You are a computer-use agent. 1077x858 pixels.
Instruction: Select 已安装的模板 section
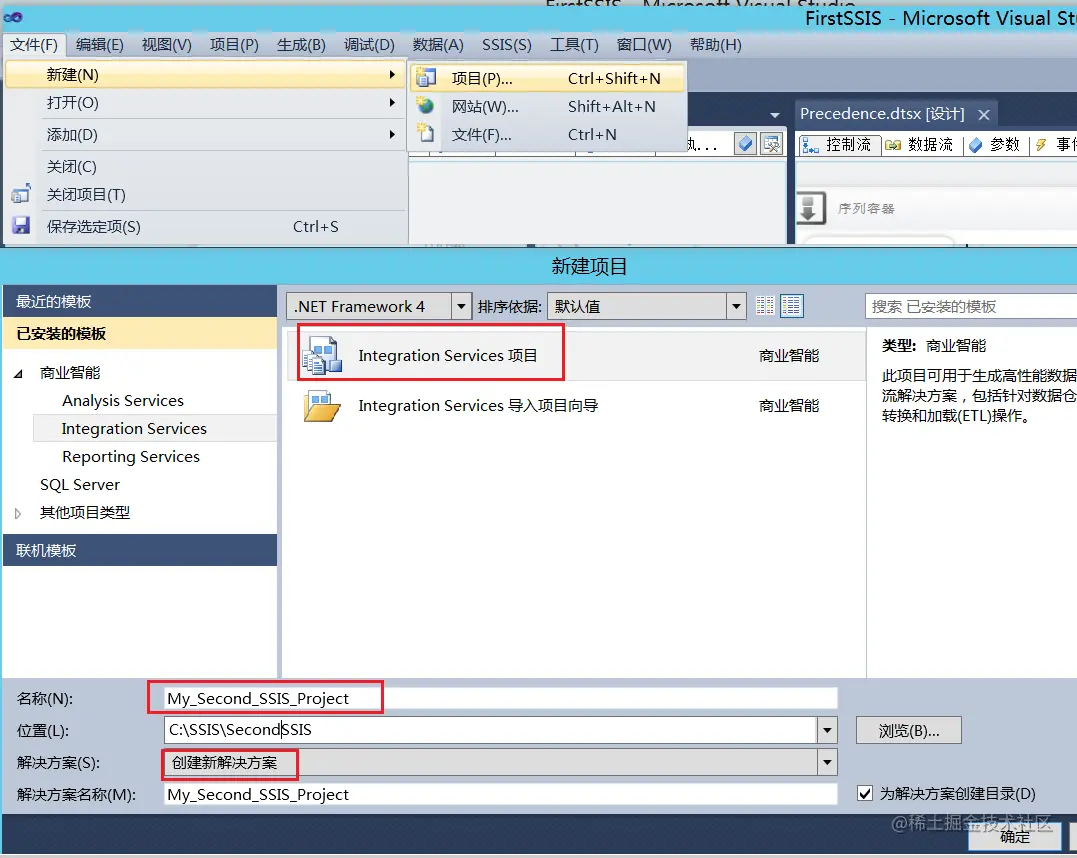click(x=140, y=334)
